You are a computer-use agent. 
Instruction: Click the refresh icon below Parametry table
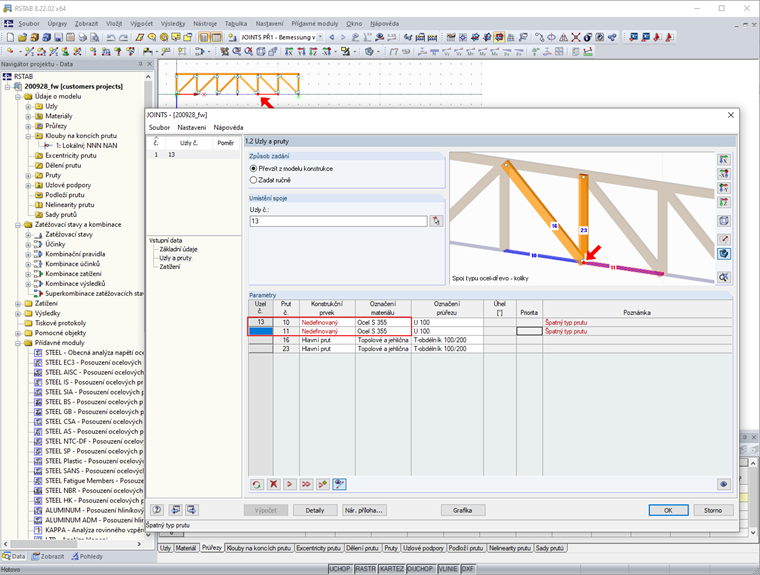tap(257, 484)
